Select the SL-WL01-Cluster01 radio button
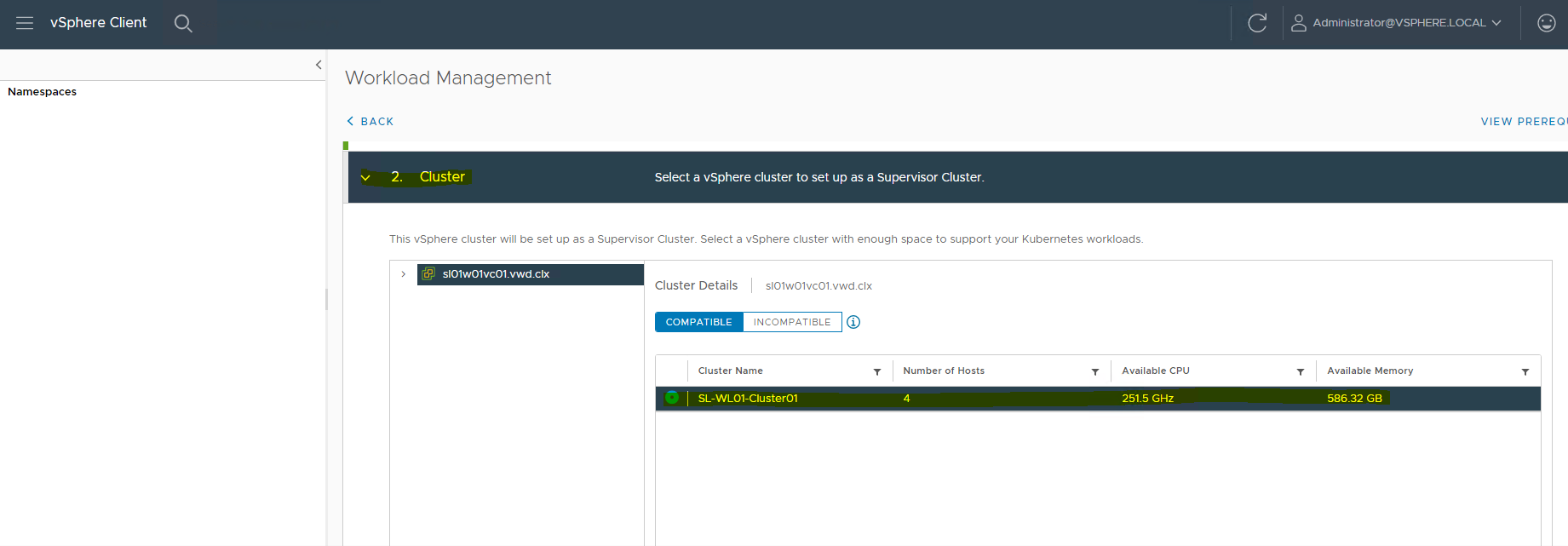 click(672, 398)
